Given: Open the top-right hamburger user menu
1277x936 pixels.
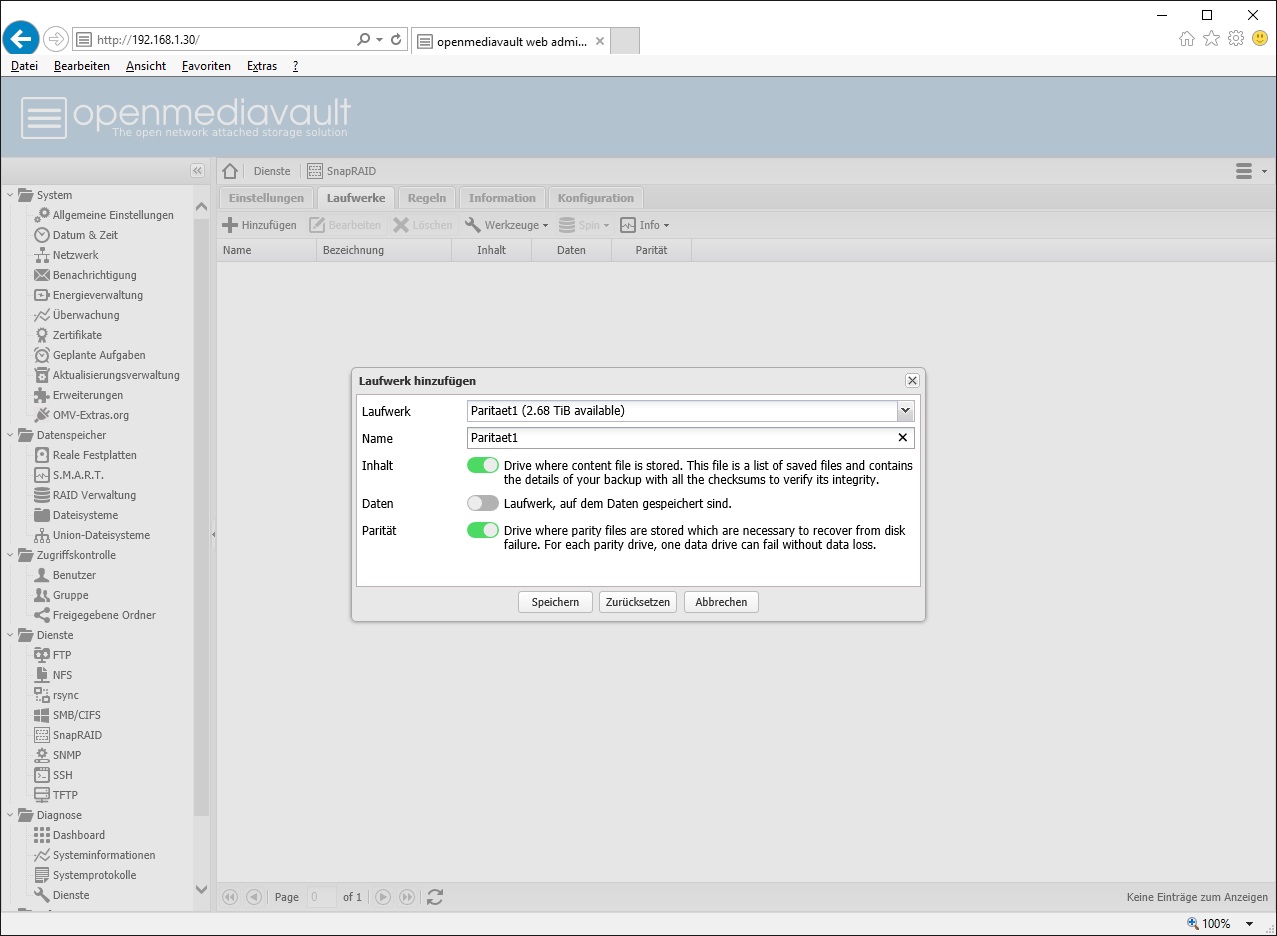Looking at the screenshot, I should click(x=1251, y=171).
